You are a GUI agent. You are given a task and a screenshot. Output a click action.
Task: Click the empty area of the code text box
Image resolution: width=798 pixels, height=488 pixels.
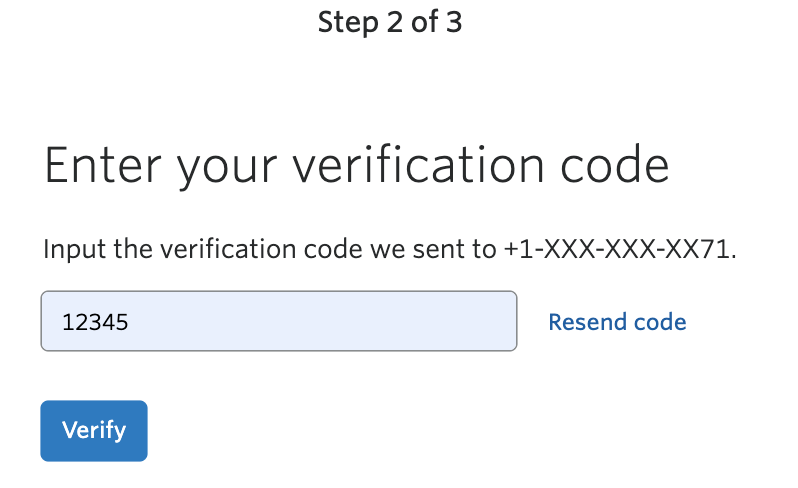click(x=326, y=321)
